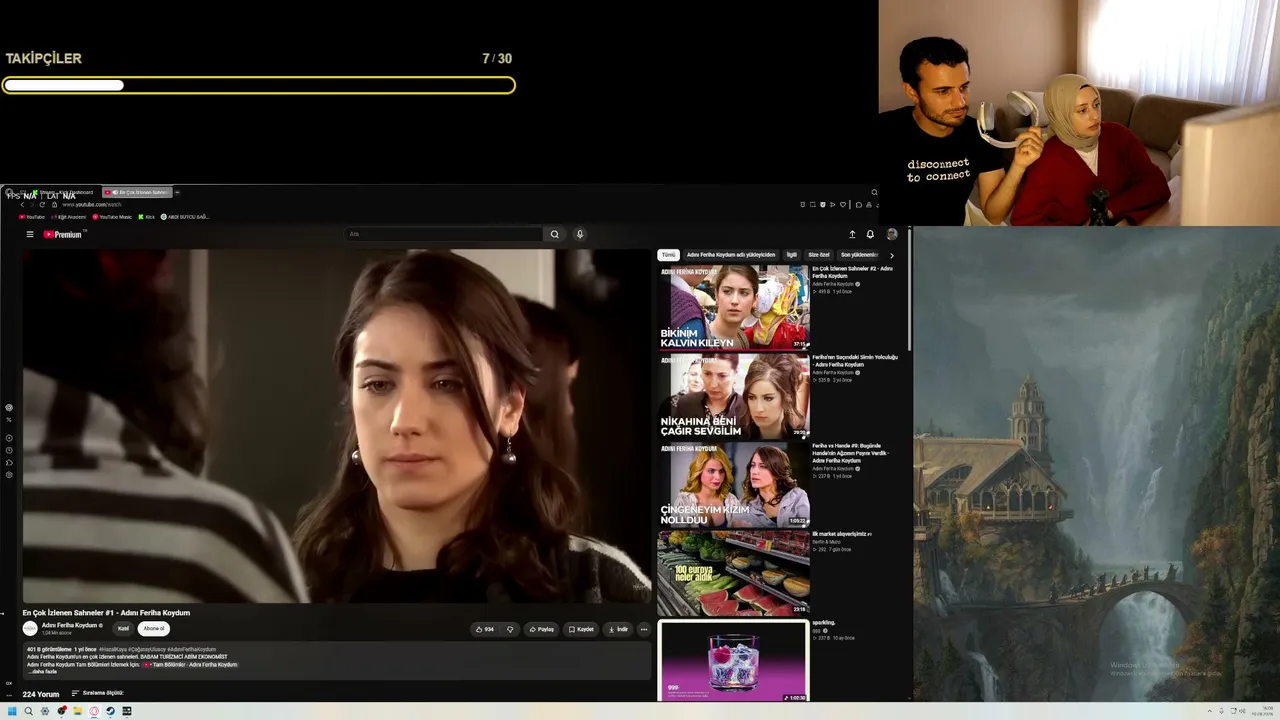The height and width of the screenshot is (720, 1280).
Task: Like the video with 934 likes
Action: pyautogui.click(x=485, y=629)
